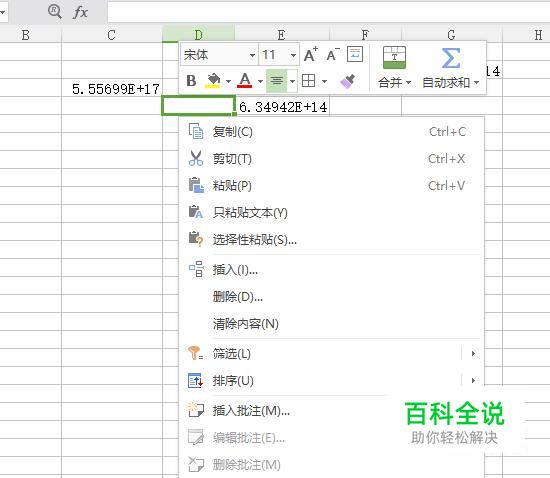This screenshot has height=478, width=550.
Task: Choose 粘贴(P) from context menu
Action: pos(331,186)
